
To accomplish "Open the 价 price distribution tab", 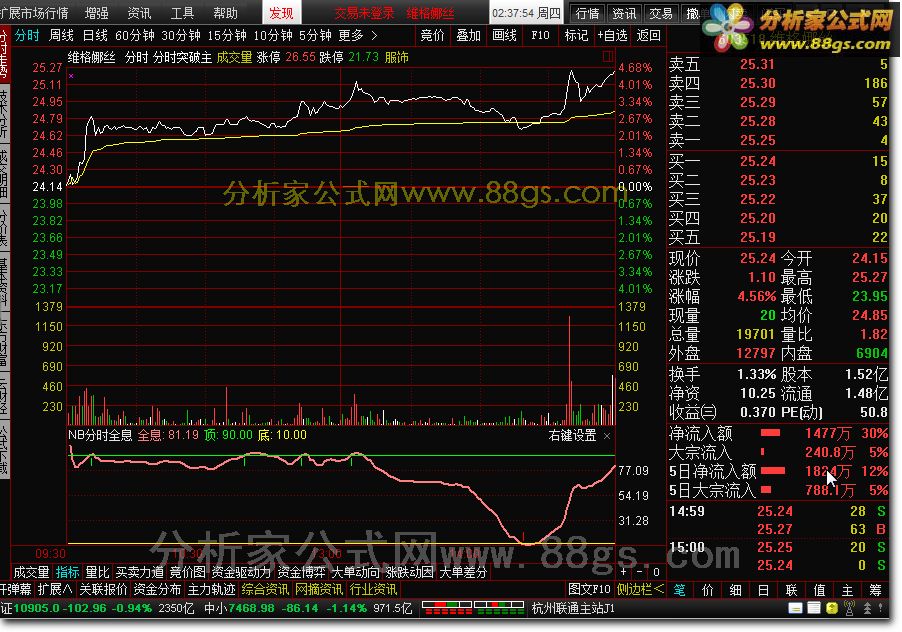I will click(708, 590).
